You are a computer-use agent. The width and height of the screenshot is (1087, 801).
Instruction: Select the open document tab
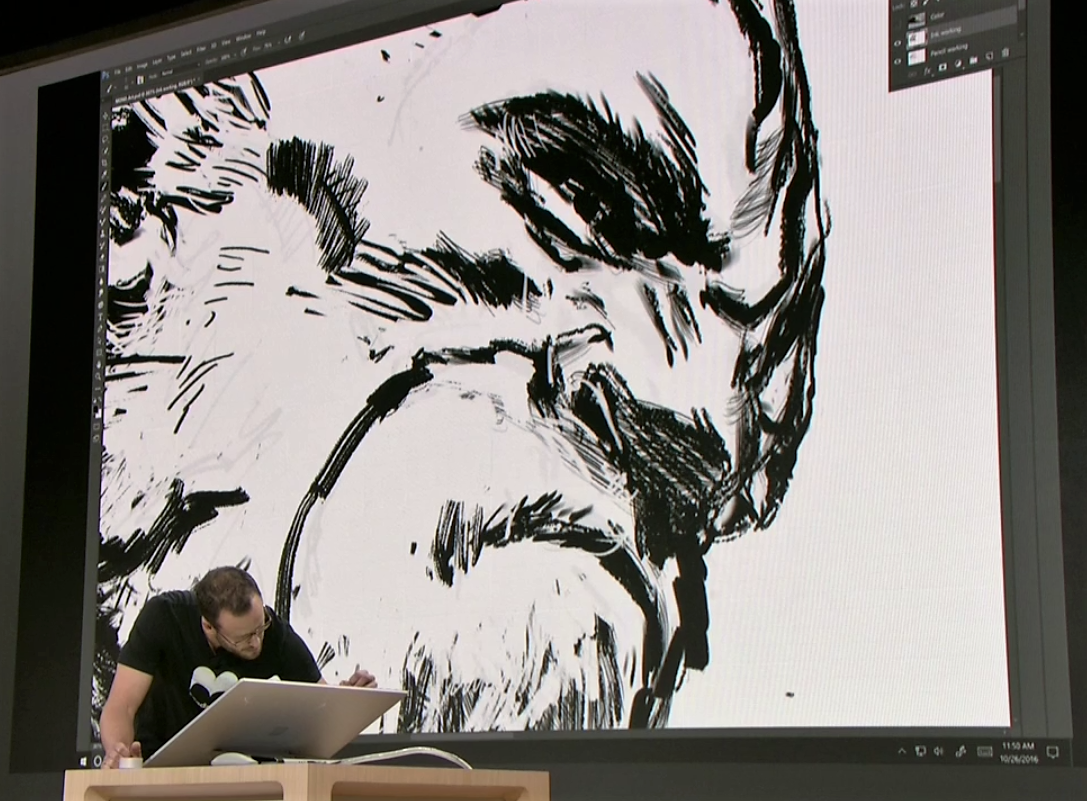[155, 91]
